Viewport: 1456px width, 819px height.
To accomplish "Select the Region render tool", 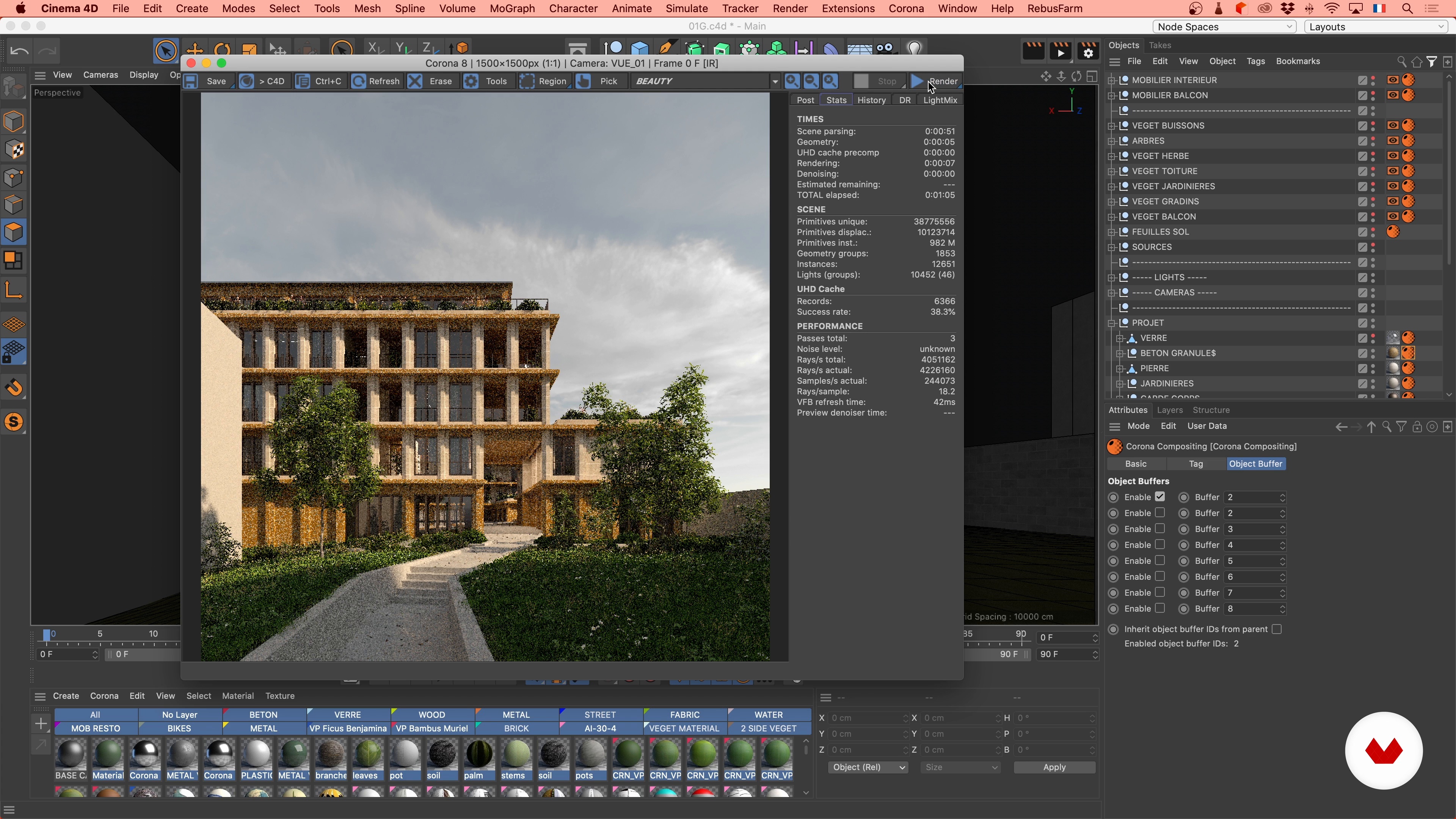I will [x=527, y=82].
